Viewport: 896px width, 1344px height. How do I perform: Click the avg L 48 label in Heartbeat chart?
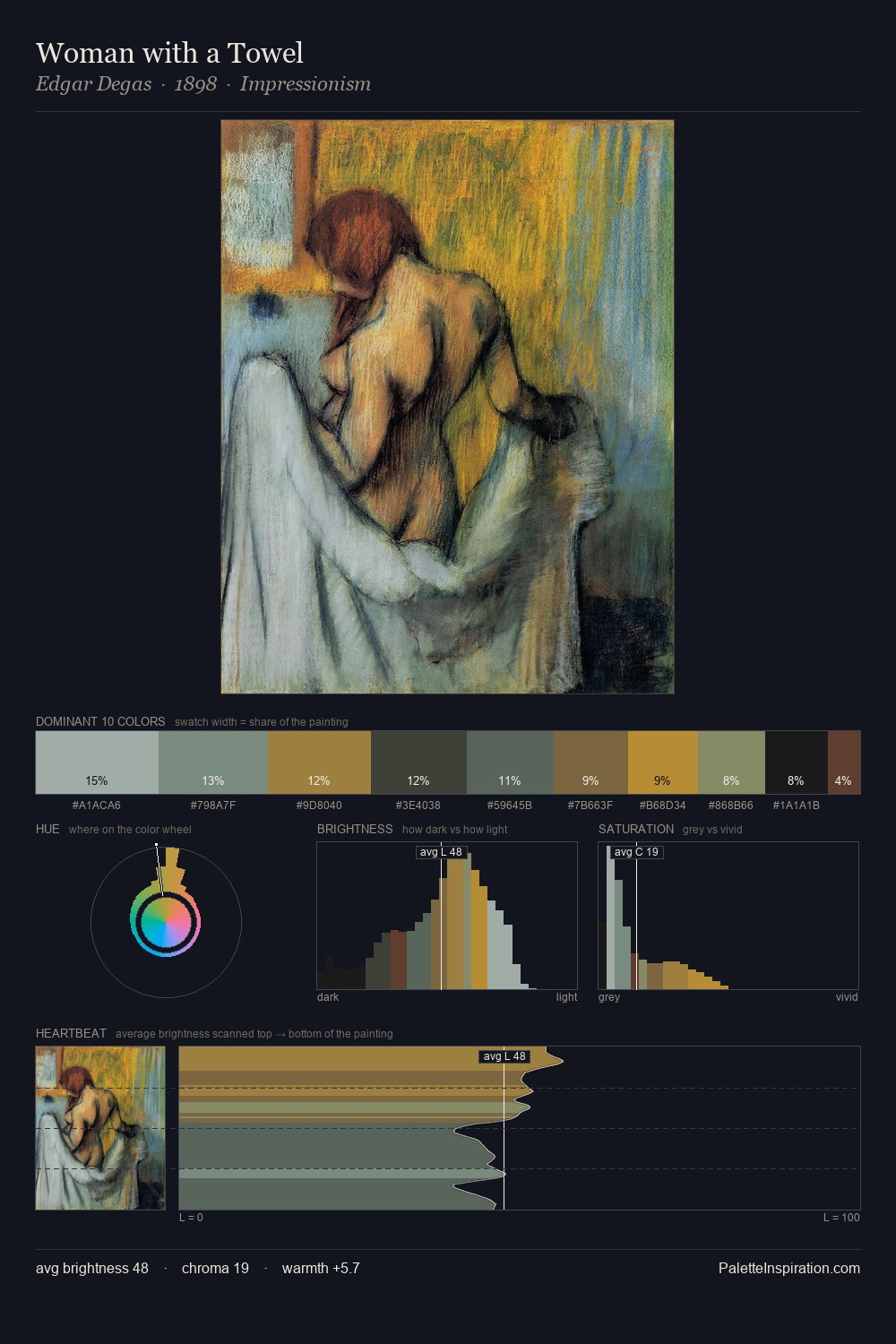(504, 1056)
